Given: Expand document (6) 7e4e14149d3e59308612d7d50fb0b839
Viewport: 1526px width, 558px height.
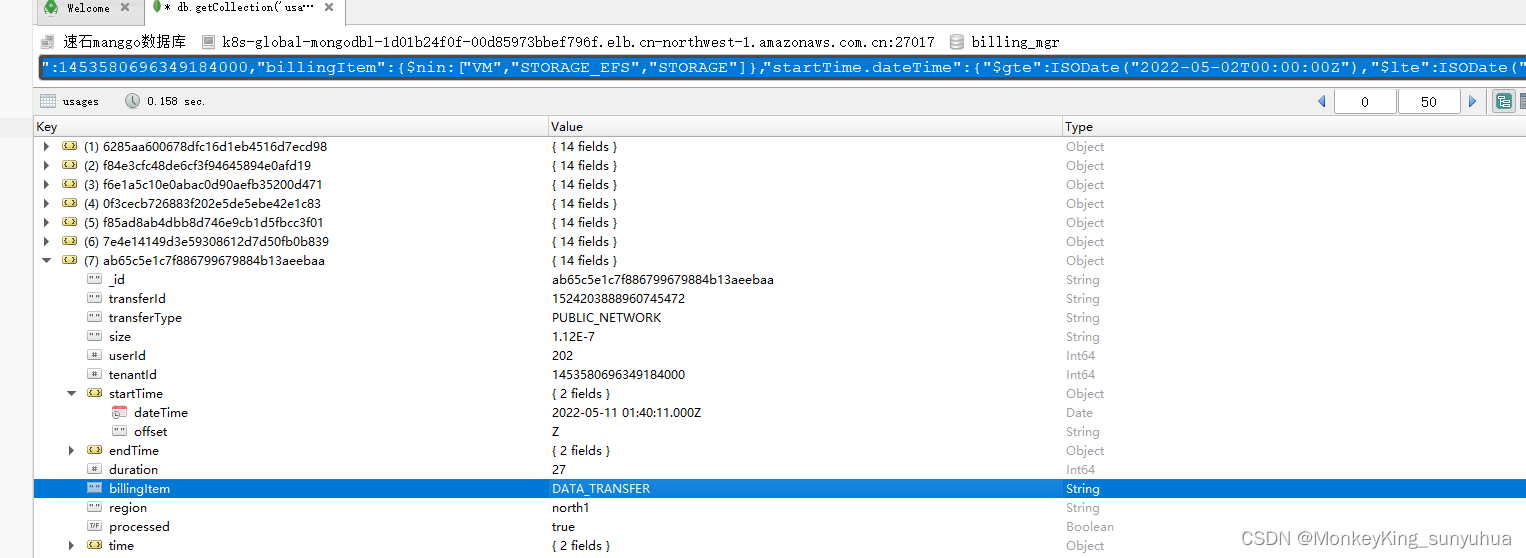Looking at the screenshot, I should [x=46, y=241].
